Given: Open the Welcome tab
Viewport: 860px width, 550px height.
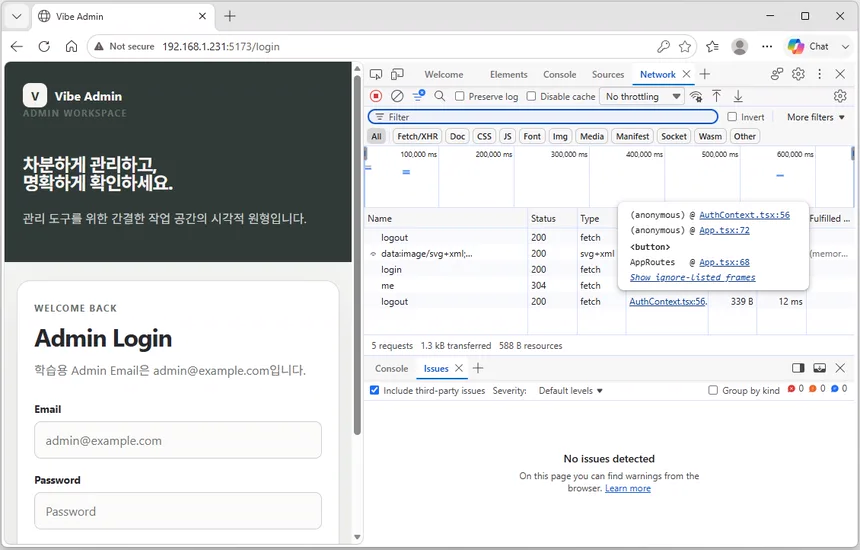Looking at the screenshot, I should click(x=444, y=75).
